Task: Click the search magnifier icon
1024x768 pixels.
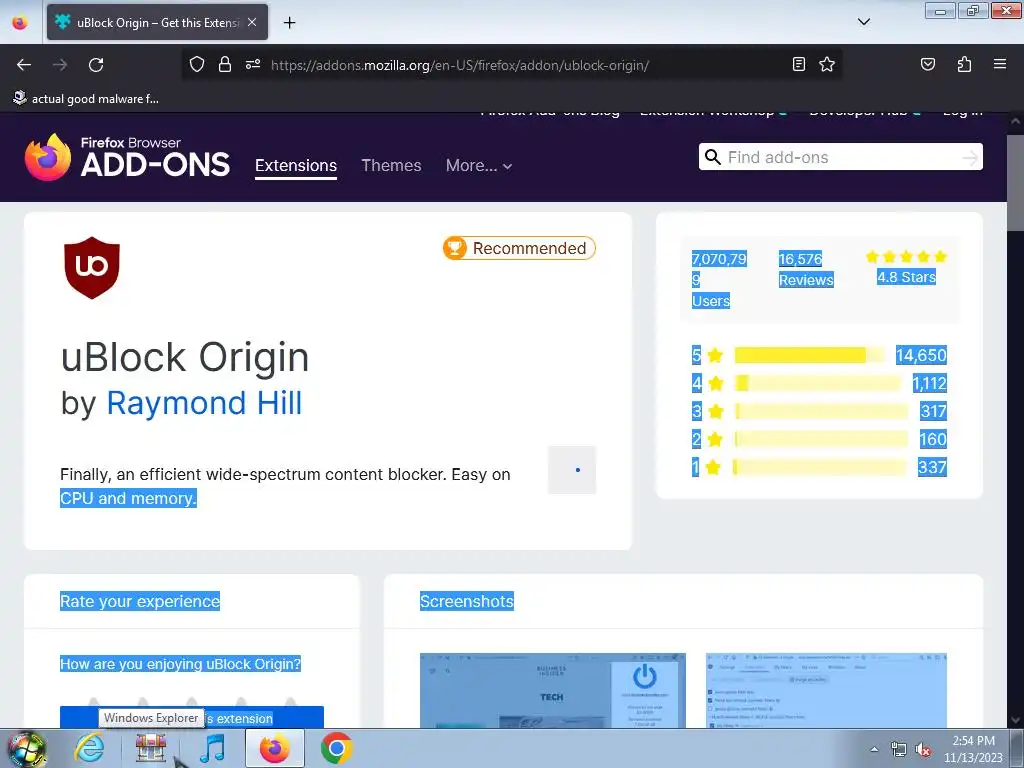Action: pyautogui.click(x=712, y=157)
